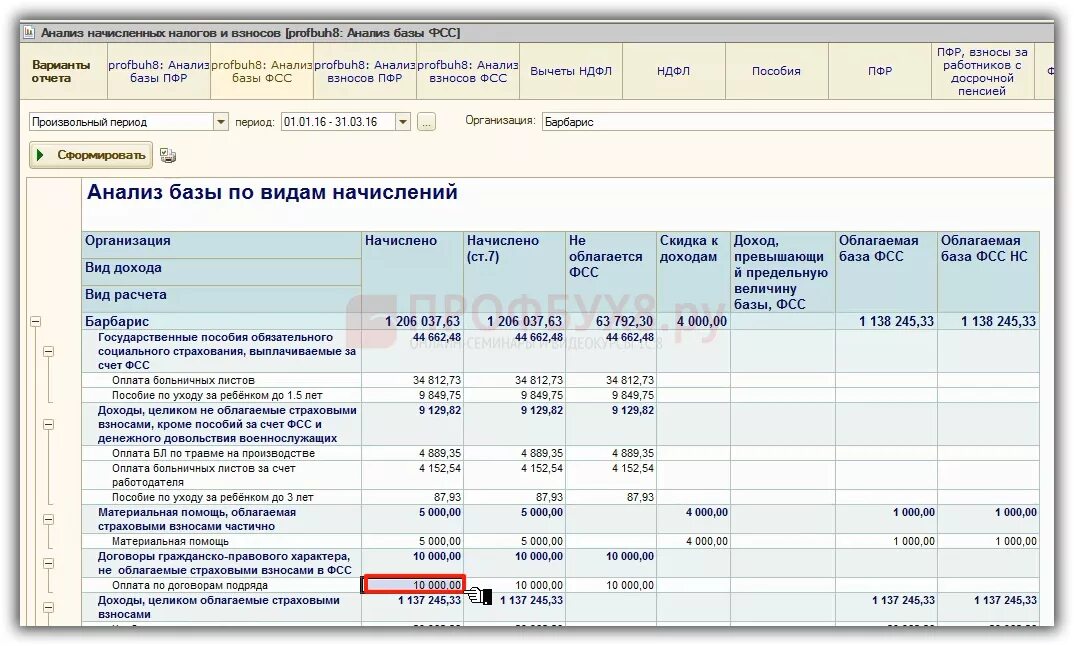1074x646 pixels.
Task: Click the report title Анализ базы по видам начислений
Action: click(x=272, y=192)
